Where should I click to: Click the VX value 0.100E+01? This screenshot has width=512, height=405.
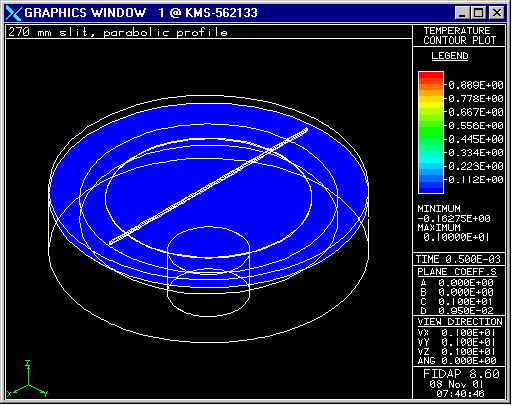(468, 333)
